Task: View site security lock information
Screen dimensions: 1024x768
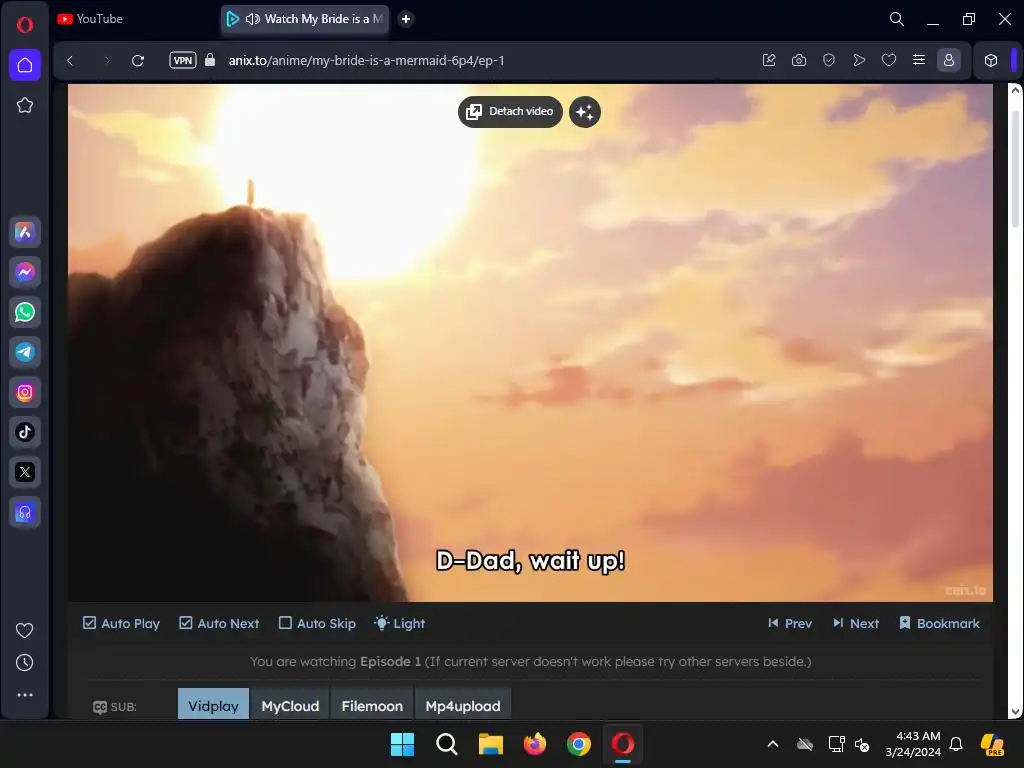Action: [210, 60]
